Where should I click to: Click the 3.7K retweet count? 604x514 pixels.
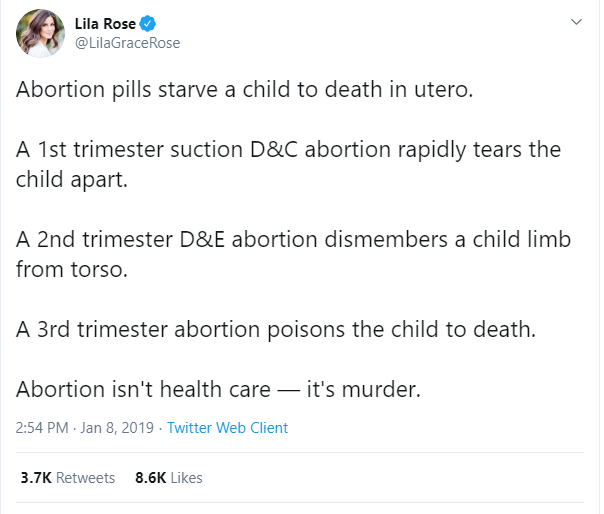(x=36, y=478)
